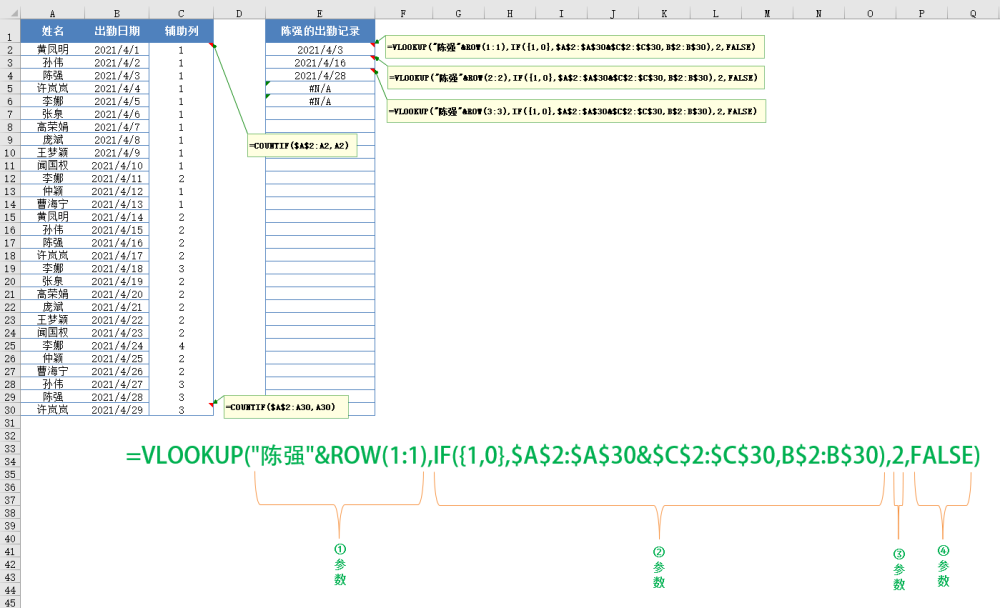Click the 出勤日期 header cell
Screen dimensions: 1000x608
117,31
